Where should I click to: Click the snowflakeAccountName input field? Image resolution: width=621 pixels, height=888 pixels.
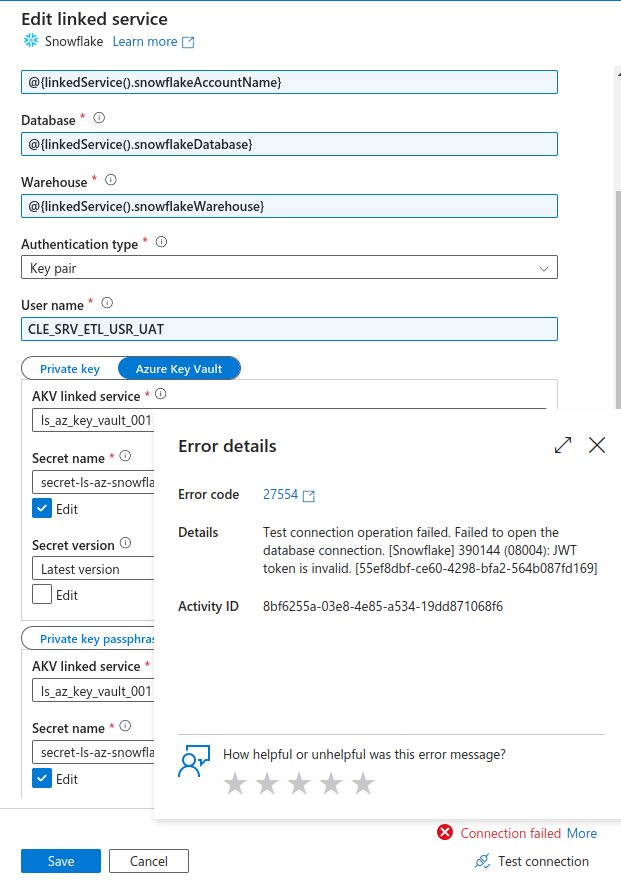click(x=289, y=82)
